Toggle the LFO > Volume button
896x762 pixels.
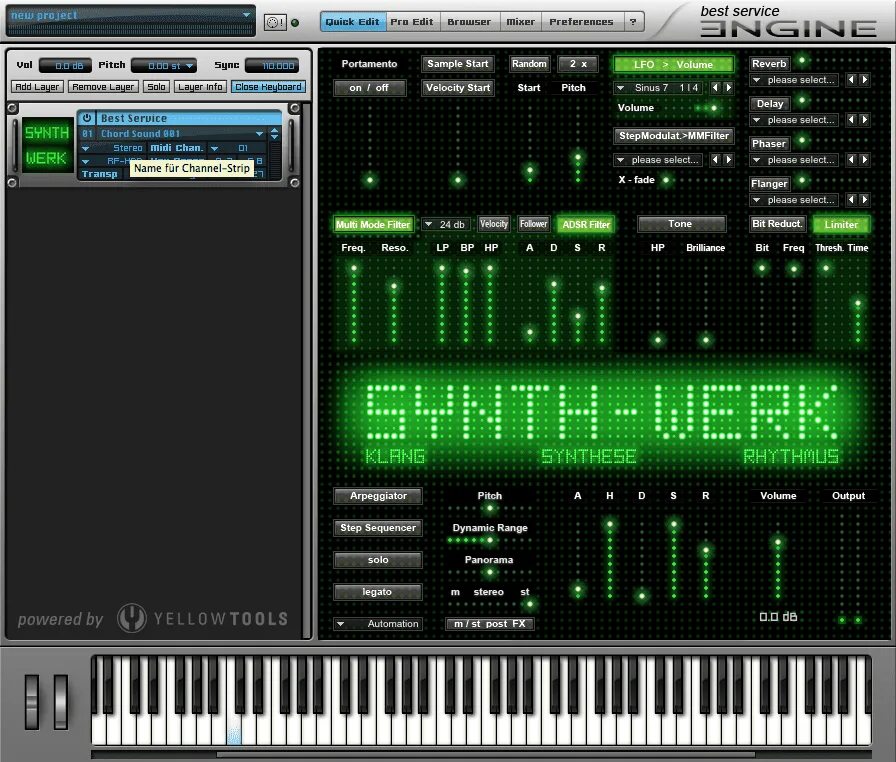673,65
